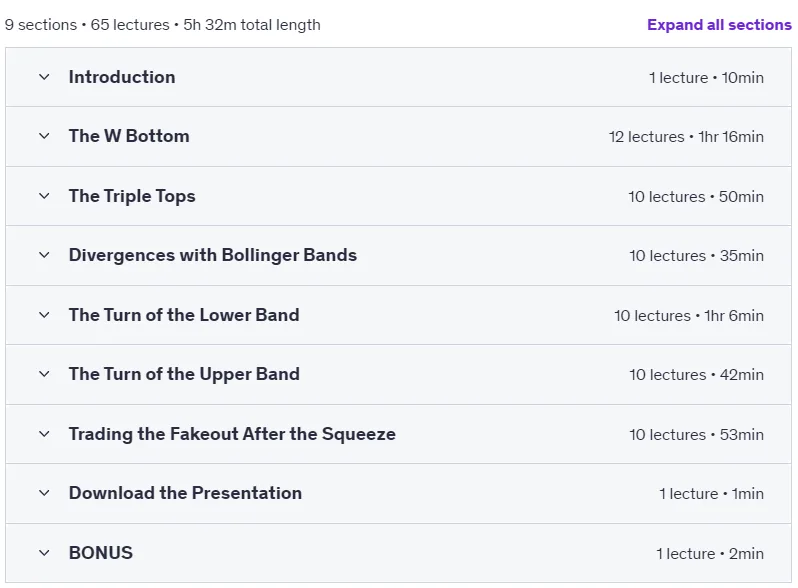
Task: Select Trading the Fakeout After the Squeeze title
Action: tap(232, 434)
